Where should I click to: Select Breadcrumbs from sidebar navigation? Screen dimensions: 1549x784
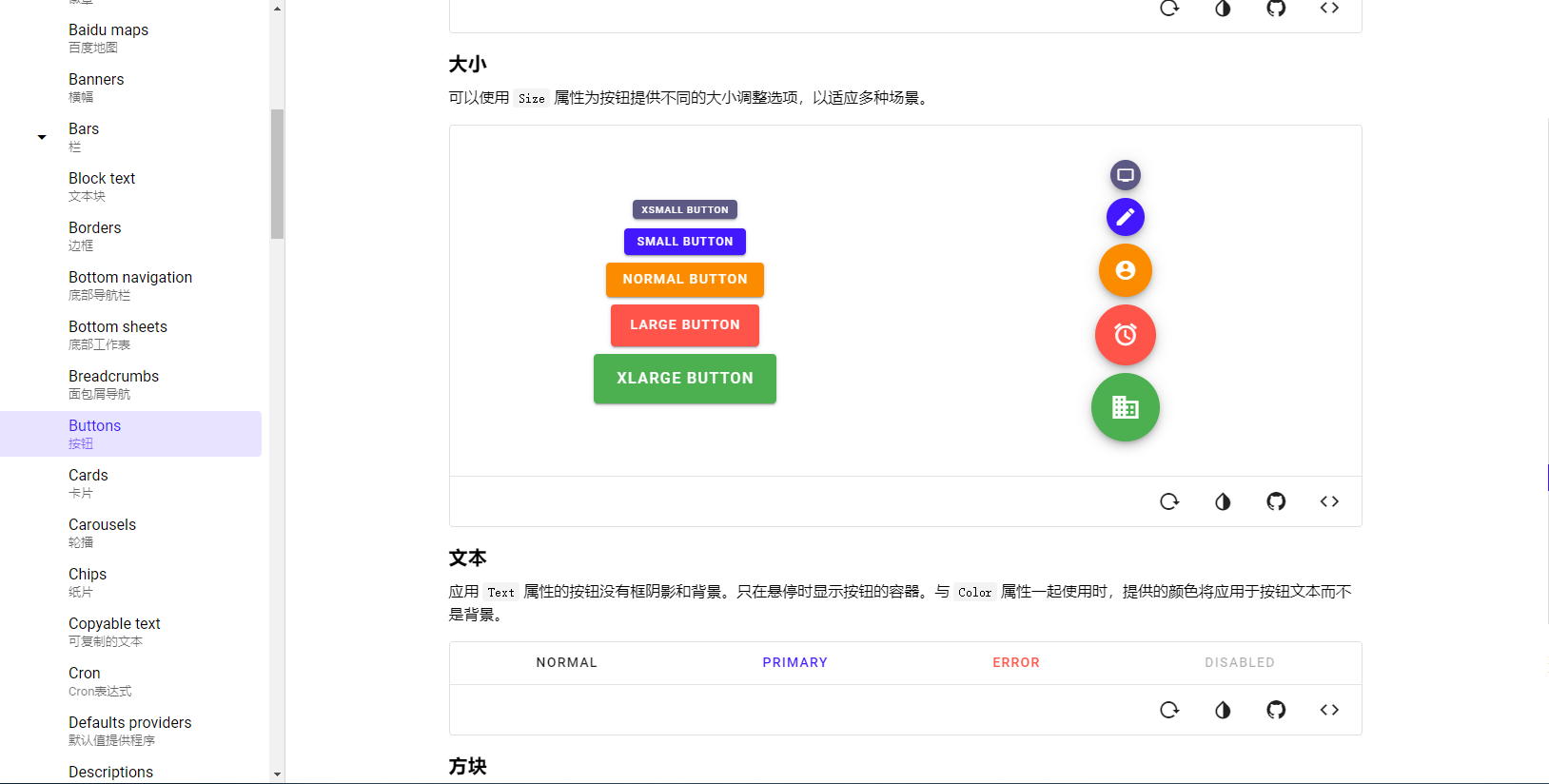(x=113, y=383)
